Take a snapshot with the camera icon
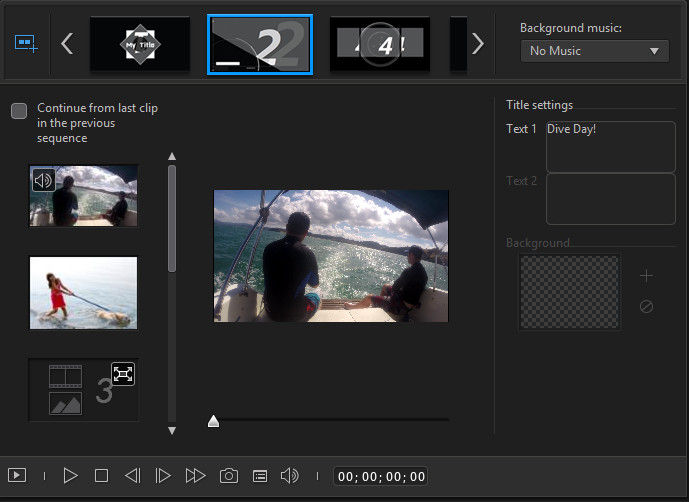Screen dimensions: 689x502 click(228, 476)
